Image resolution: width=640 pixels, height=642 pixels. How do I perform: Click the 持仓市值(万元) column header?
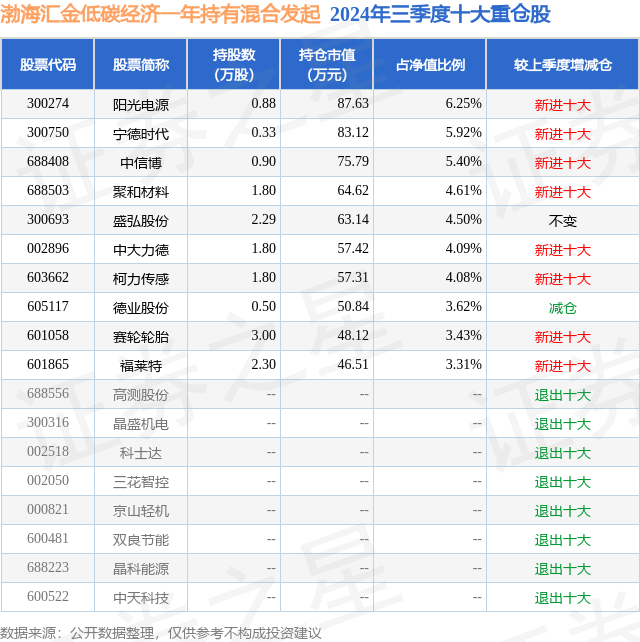click(x=327, y=64)
